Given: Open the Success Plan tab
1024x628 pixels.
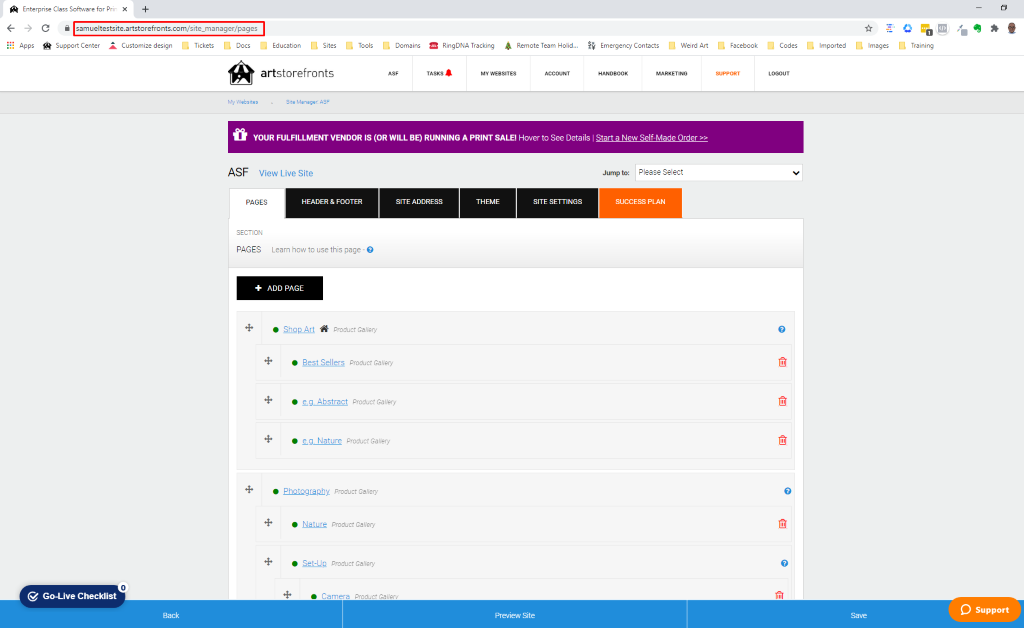Looking at the screenshot, I should 640,202.
